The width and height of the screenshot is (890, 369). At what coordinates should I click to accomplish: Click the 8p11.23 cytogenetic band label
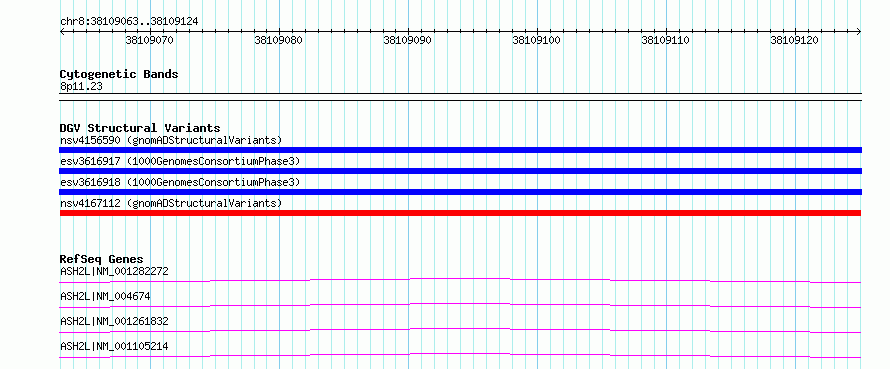(81, 87)
